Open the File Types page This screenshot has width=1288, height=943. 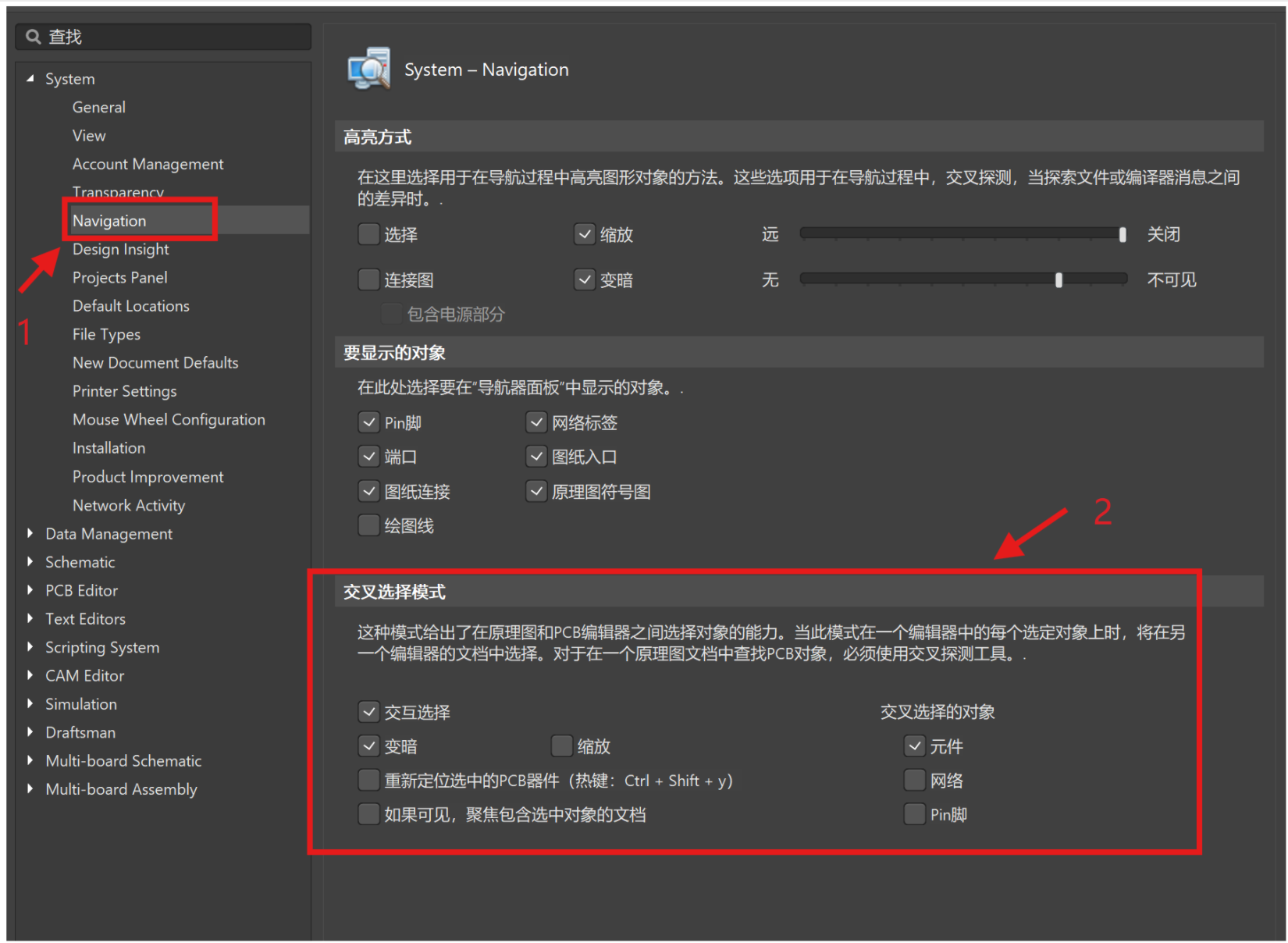(x=107, y=334)
